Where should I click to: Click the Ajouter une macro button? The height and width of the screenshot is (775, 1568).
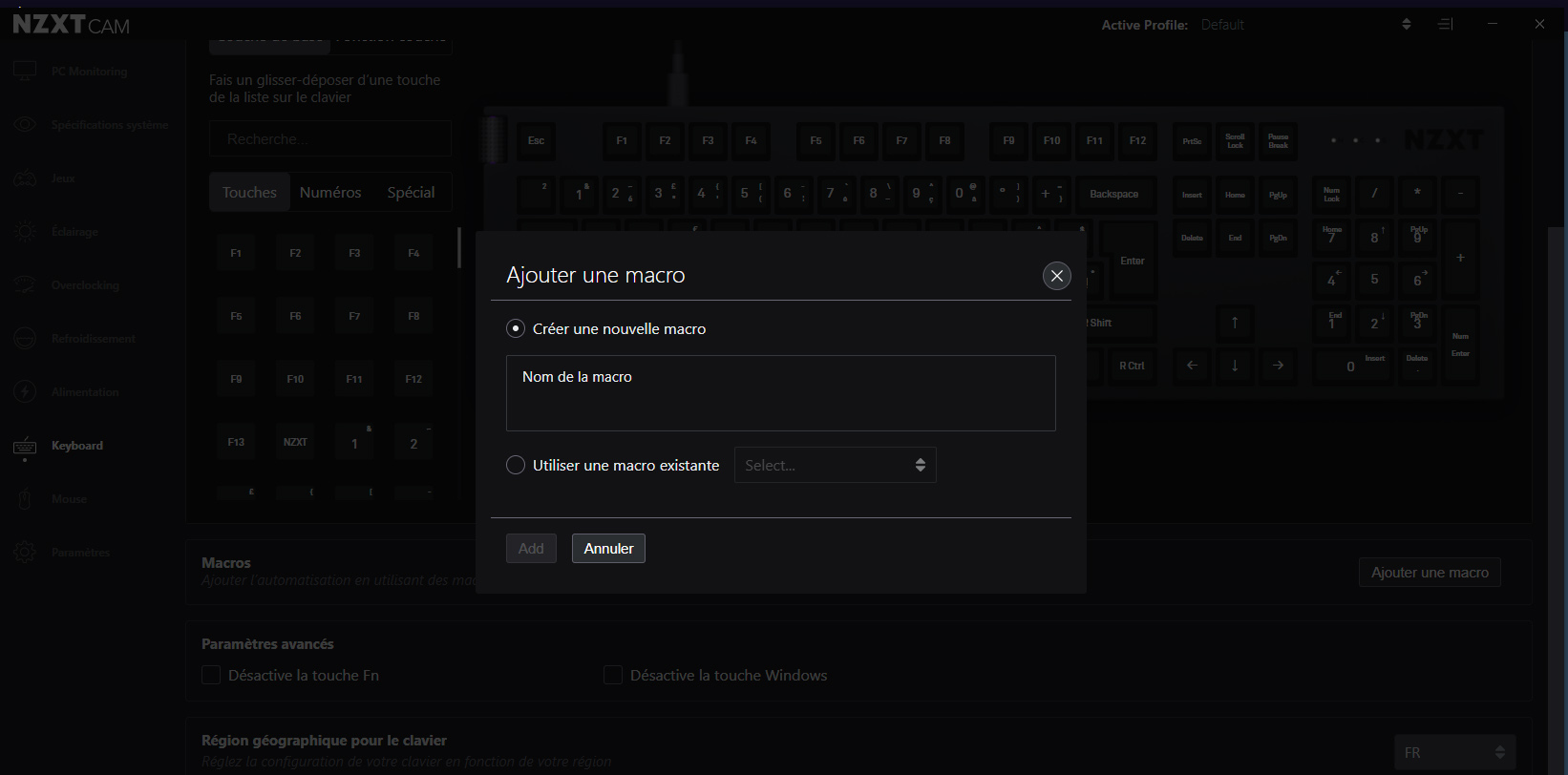[x=1430, y=573]
